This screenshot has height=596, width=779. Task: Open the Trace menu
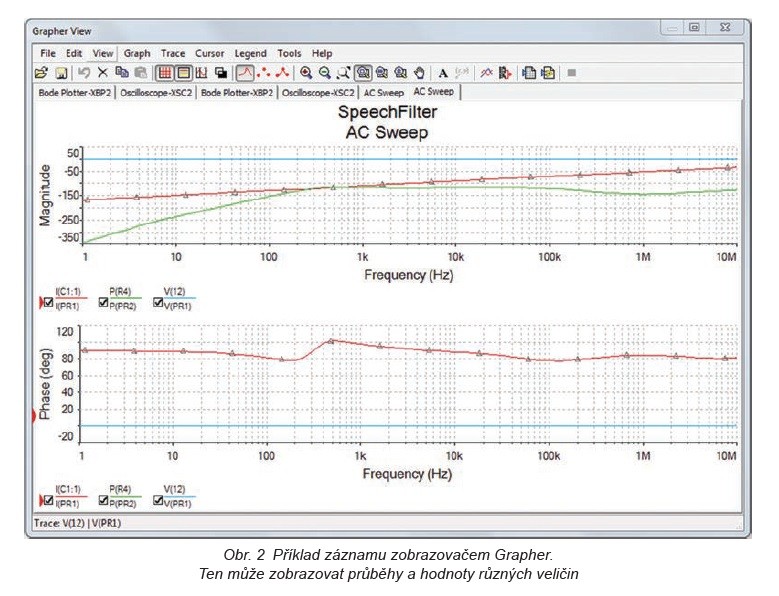172,53
